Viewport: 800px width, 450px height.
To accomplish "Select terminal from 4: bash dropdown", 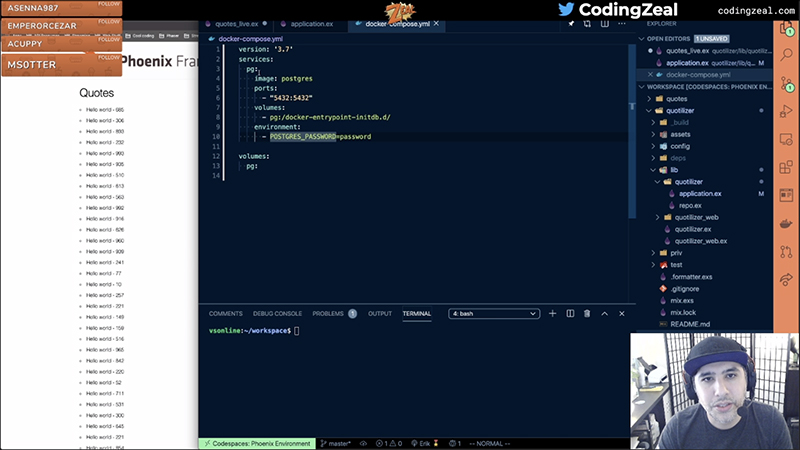I will pos(494,313).
